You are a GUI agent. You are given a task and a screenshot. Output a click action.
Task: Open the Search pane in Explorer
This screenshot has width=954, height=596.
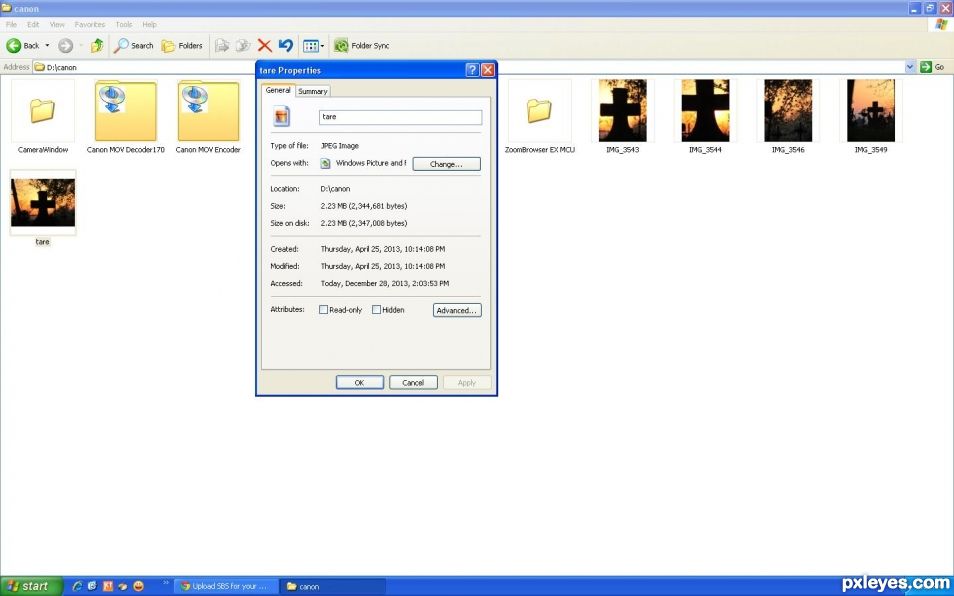coord(134,46)
